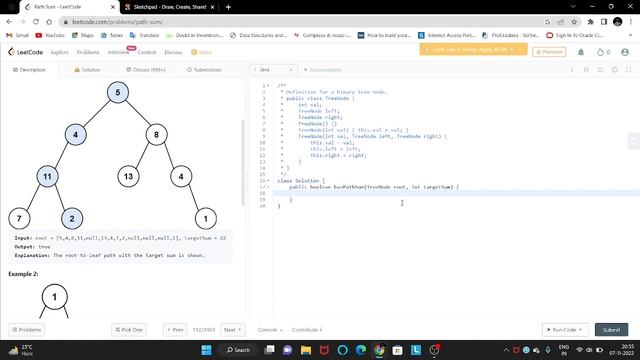Open the Run Code dropdown
Screen dimensions: 640x360
[565, 330]
